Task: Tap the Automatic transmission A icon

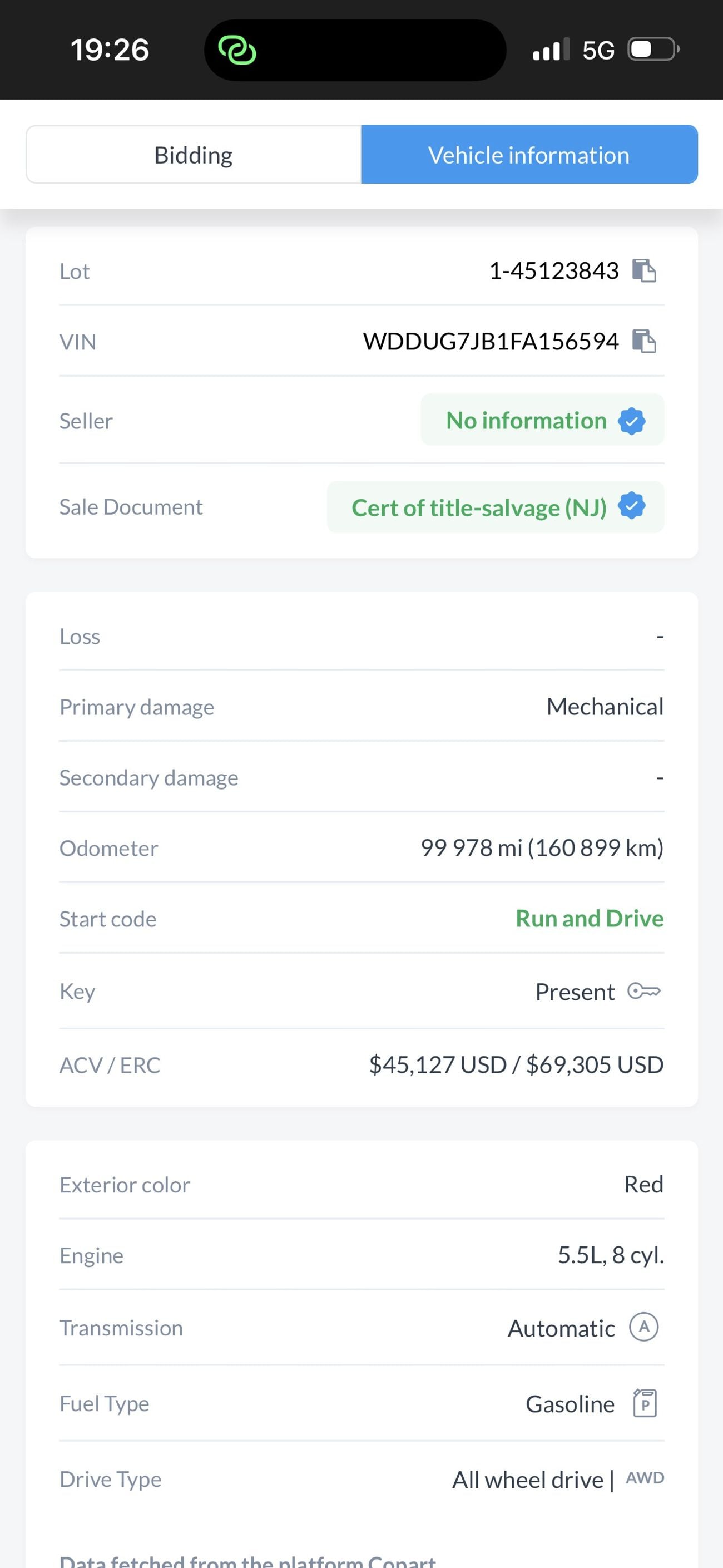Action: (644, 1327)
